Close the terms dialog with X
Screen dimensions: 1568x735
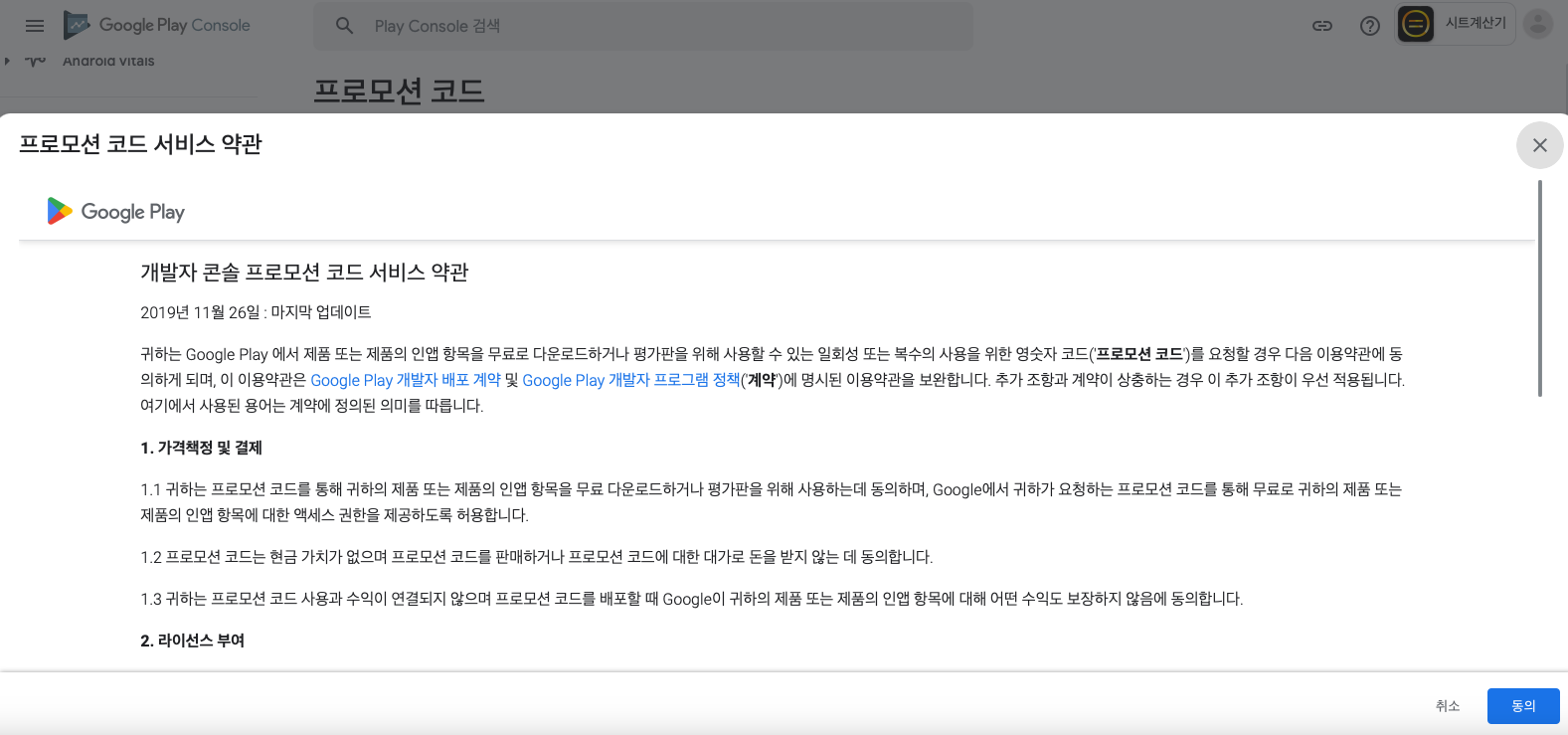(1540, 145)
